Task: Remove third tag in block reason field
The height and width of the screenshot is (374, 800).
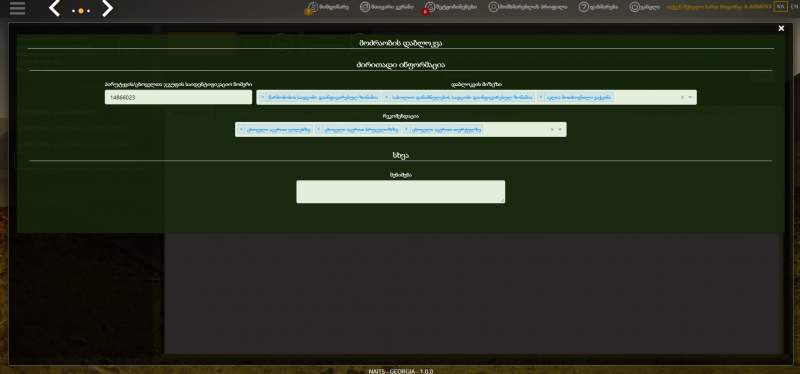Action: pos(541,97)
